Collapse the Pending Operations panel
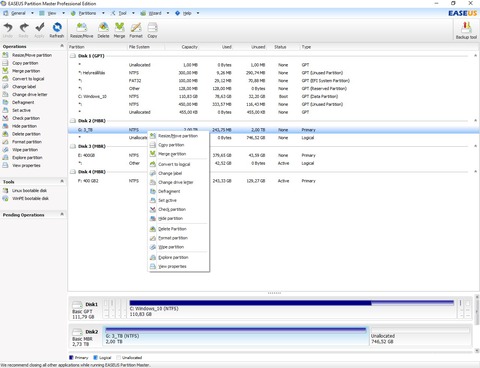Screen dimensions: 480x368 click(62, 214)
